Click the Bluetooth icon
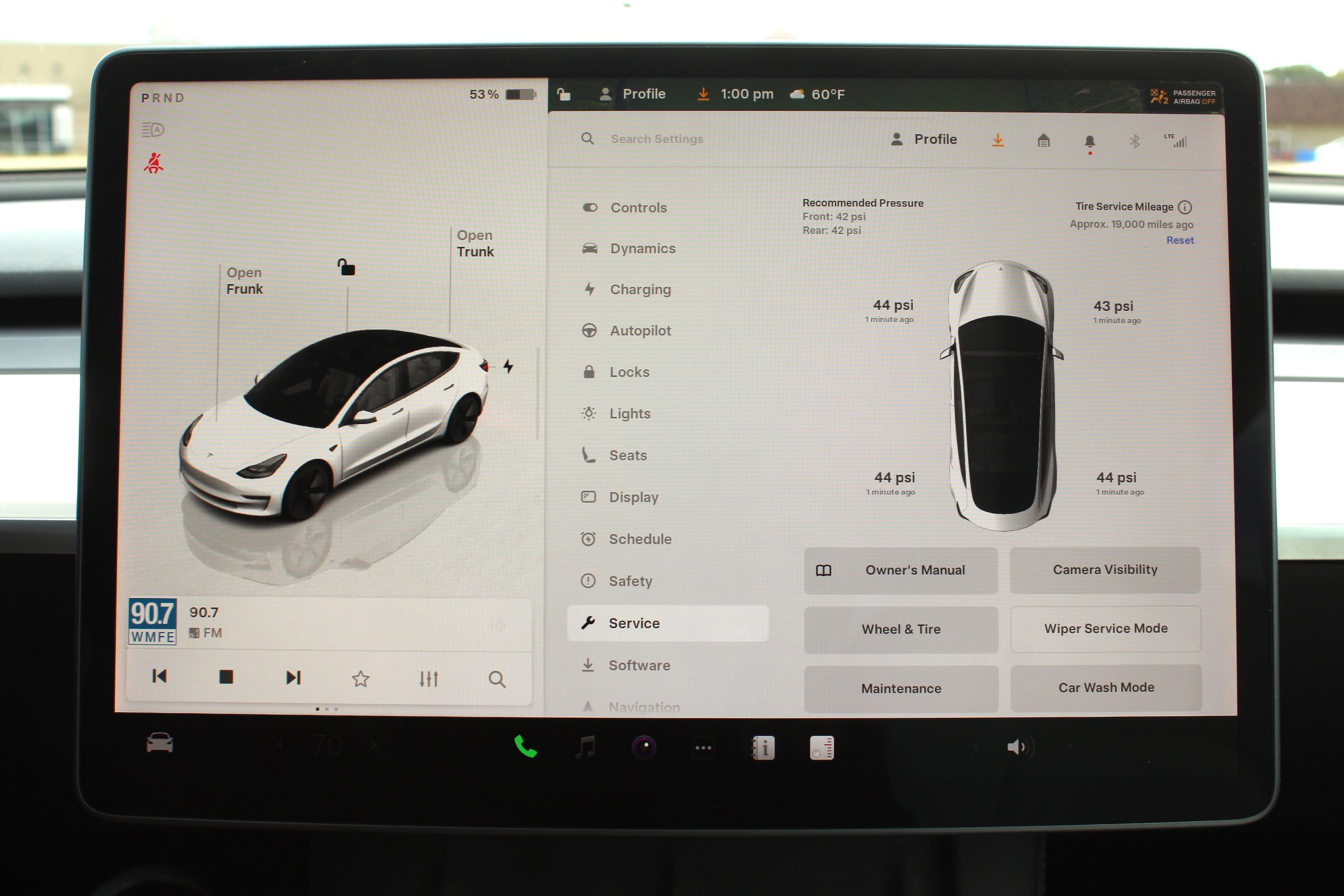The width and height of the screenshot is (1344, 896). [x=1135, y=141]
